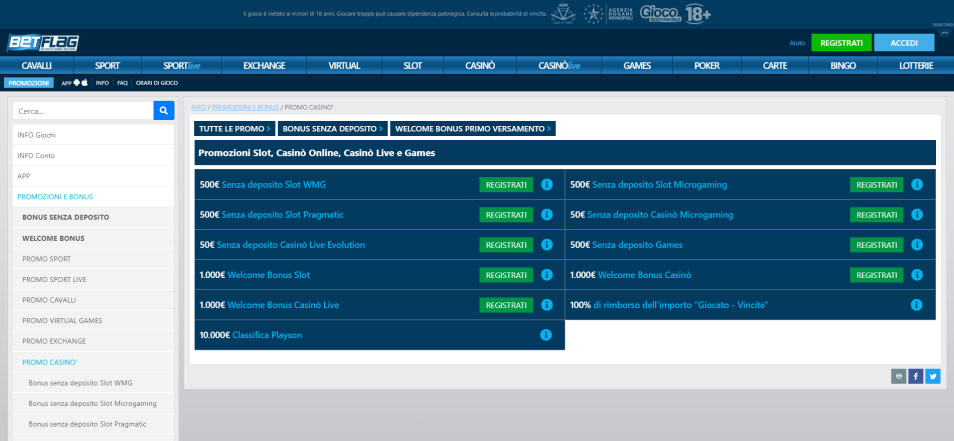Open PROMO VIRTUAL GAMES sidebar item
954x441 pixels.
(x=93, y=321)
